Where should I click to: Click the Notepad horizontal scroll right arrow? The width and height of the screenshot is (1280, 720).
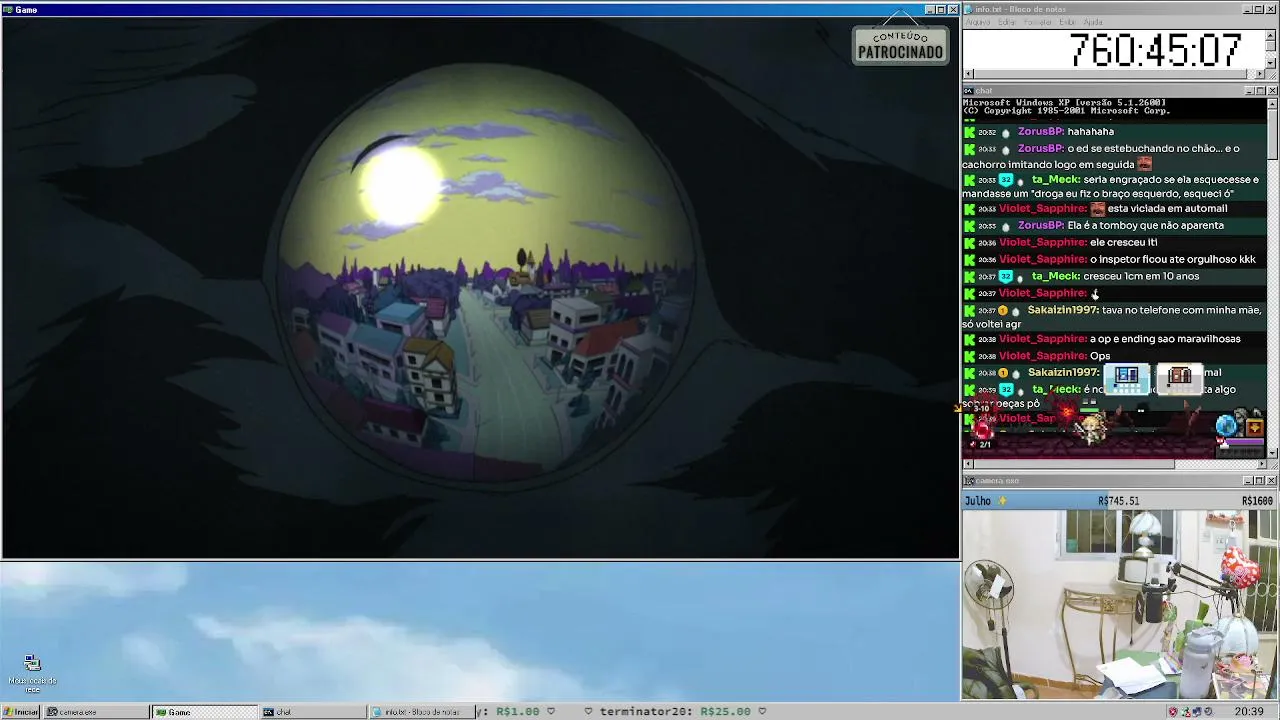click(1260, 74)
